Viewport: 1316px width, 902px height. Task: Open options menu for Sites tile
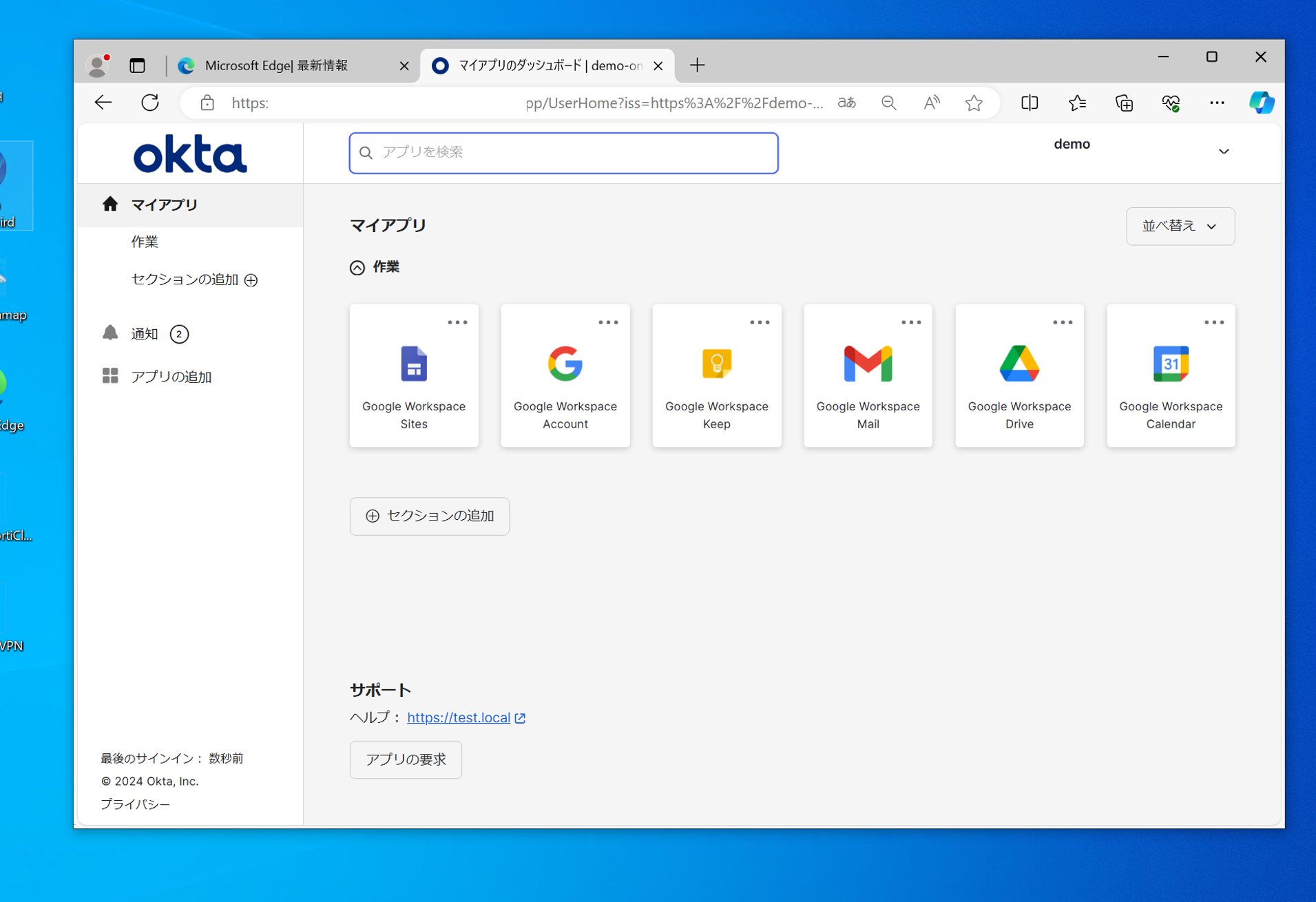point(457,322)
